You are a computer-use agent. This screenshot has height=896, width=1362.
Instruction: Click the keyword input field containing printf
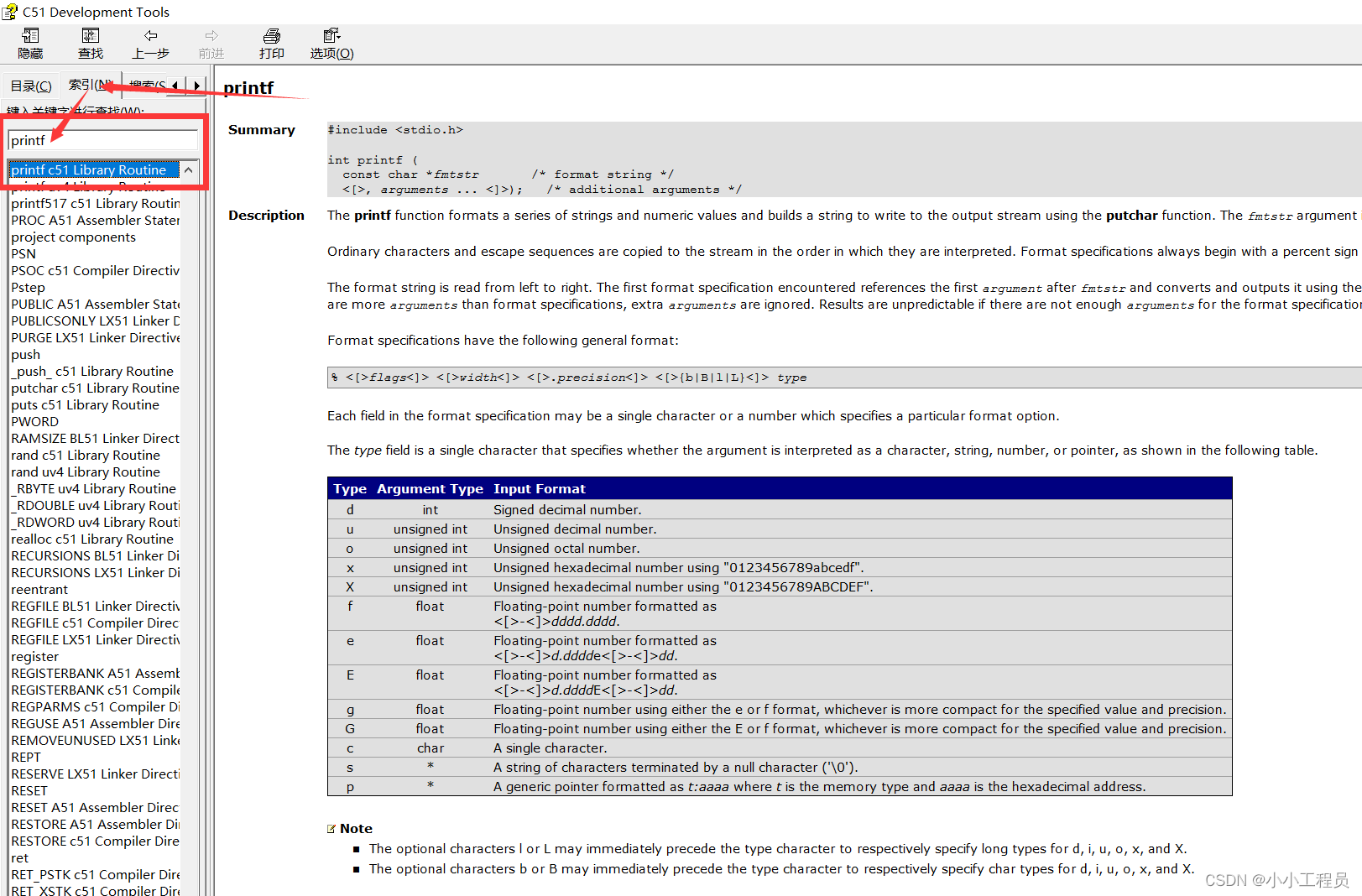pyautogui.click(x=102, y=140)
